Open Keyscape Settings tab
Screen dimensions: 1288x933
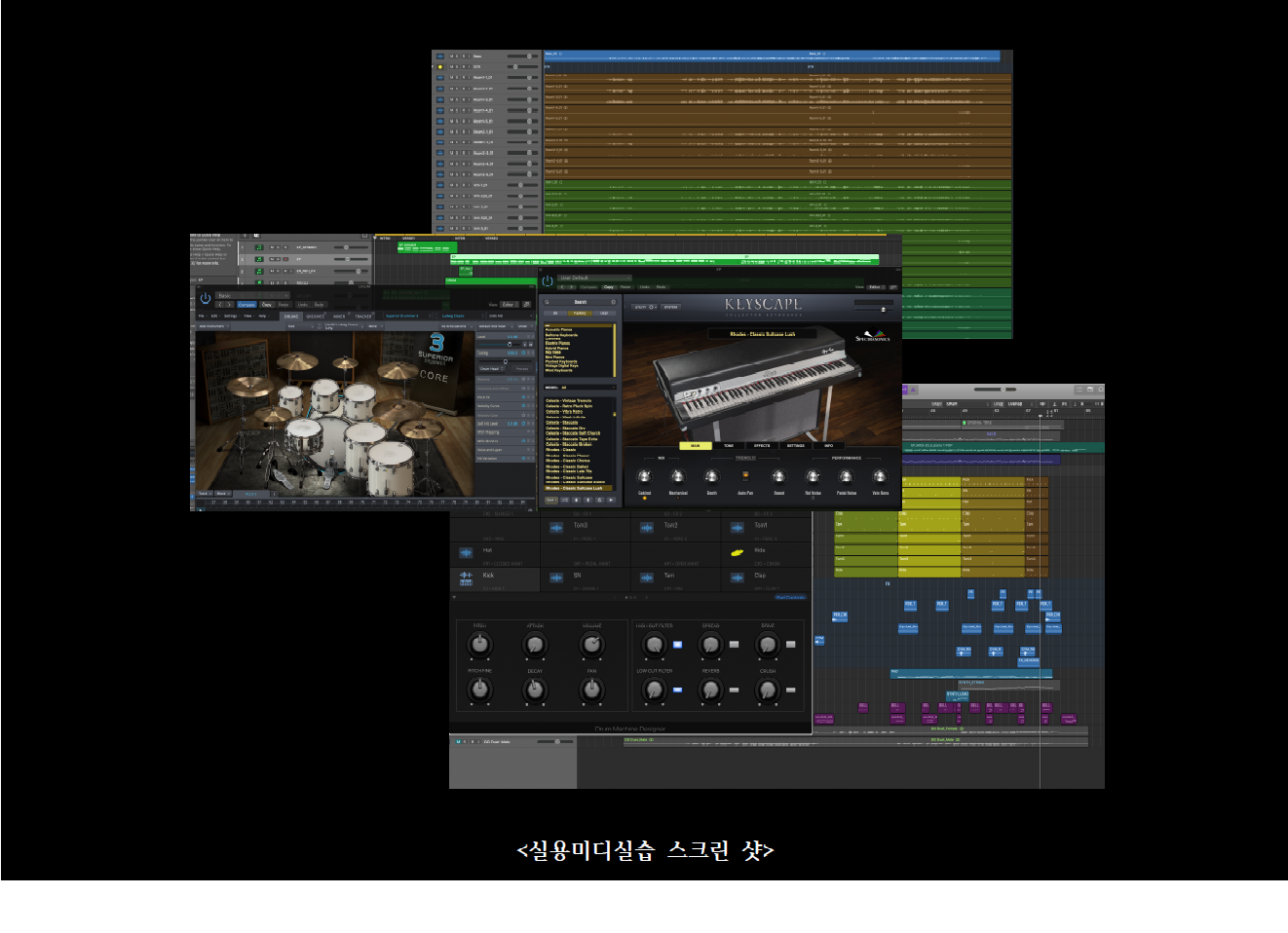796,446
